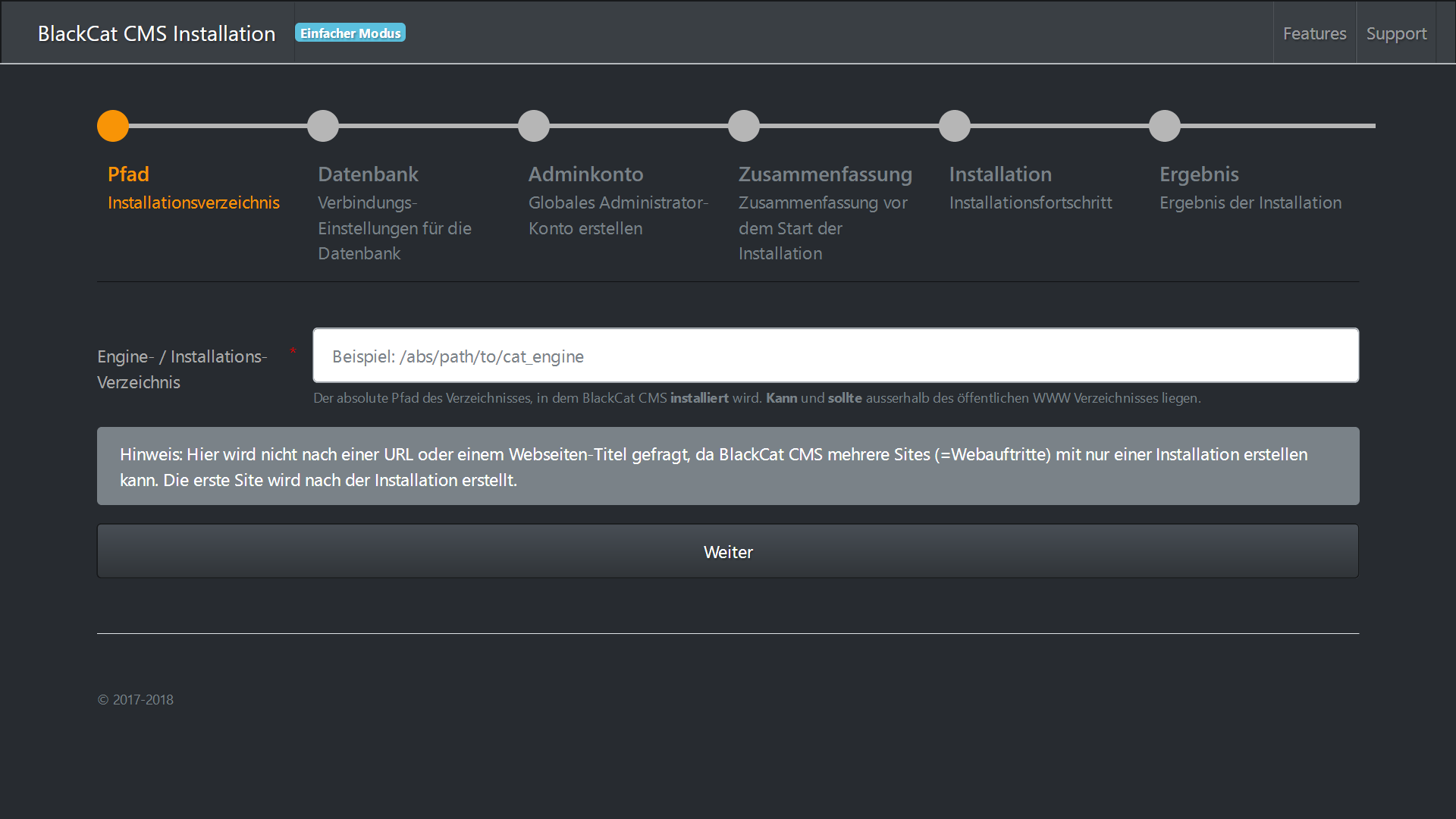
Task: Click the © 2017-2018 footer text
Action: tap(136, 700)
